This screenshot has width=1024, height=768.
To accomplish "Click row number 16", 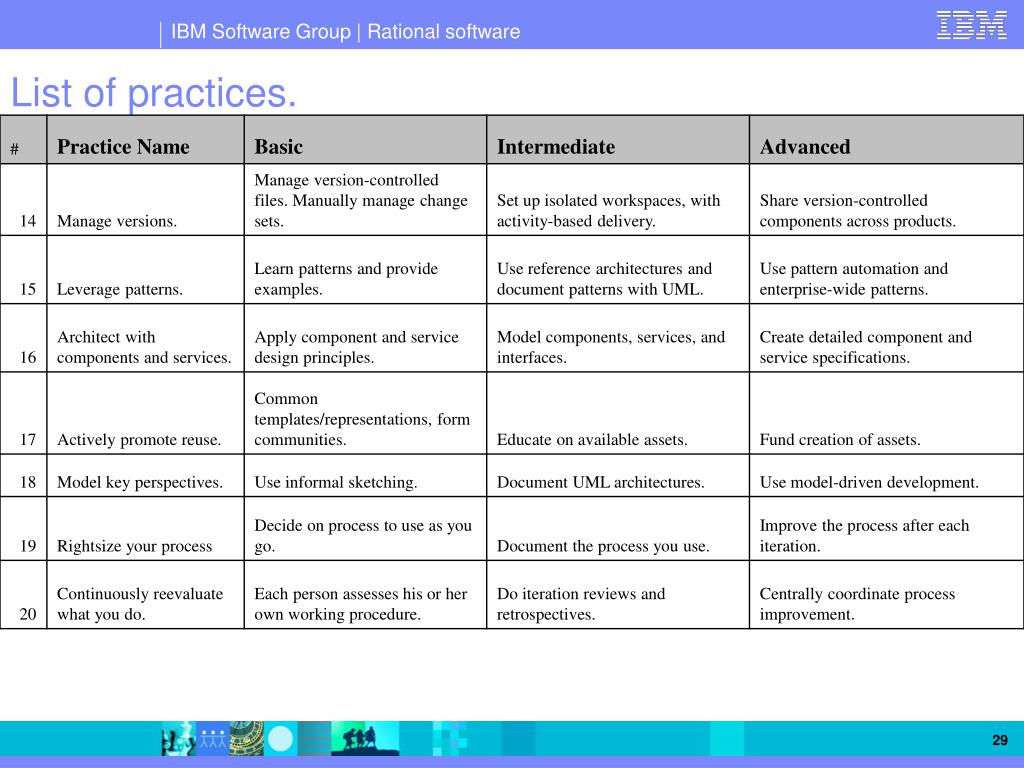I will tap(27, 357).
